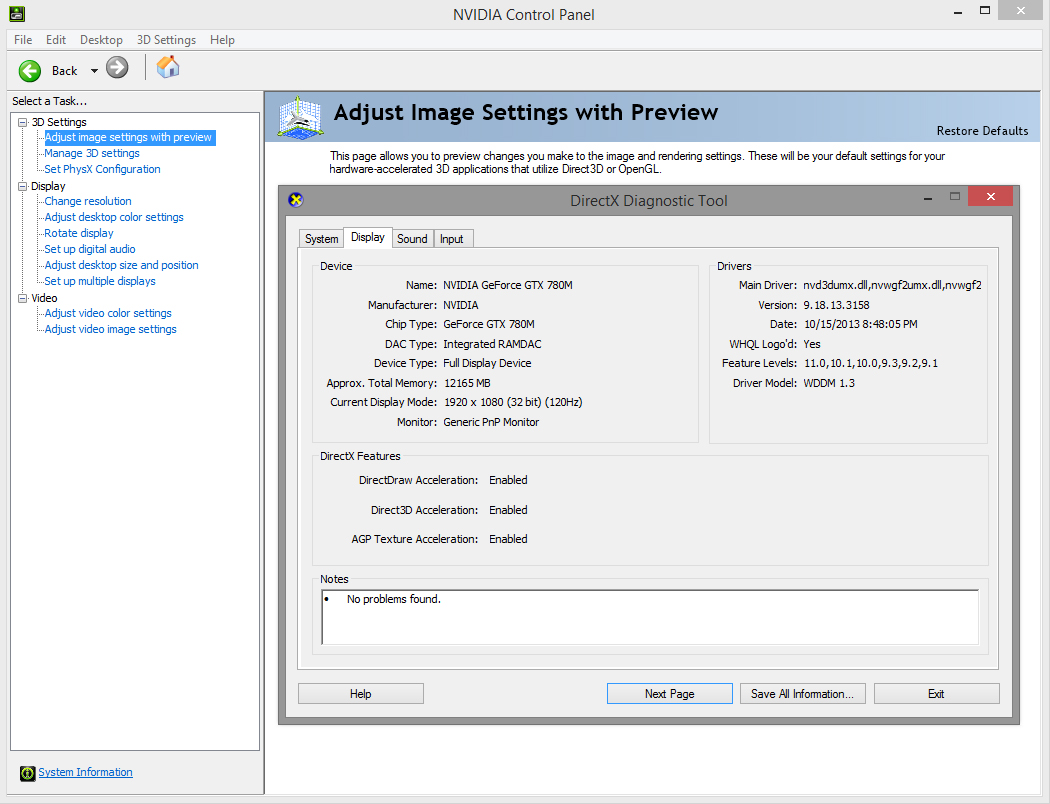Switch to the Sound tab
1050x804 pixels.
tap(412, 239)
